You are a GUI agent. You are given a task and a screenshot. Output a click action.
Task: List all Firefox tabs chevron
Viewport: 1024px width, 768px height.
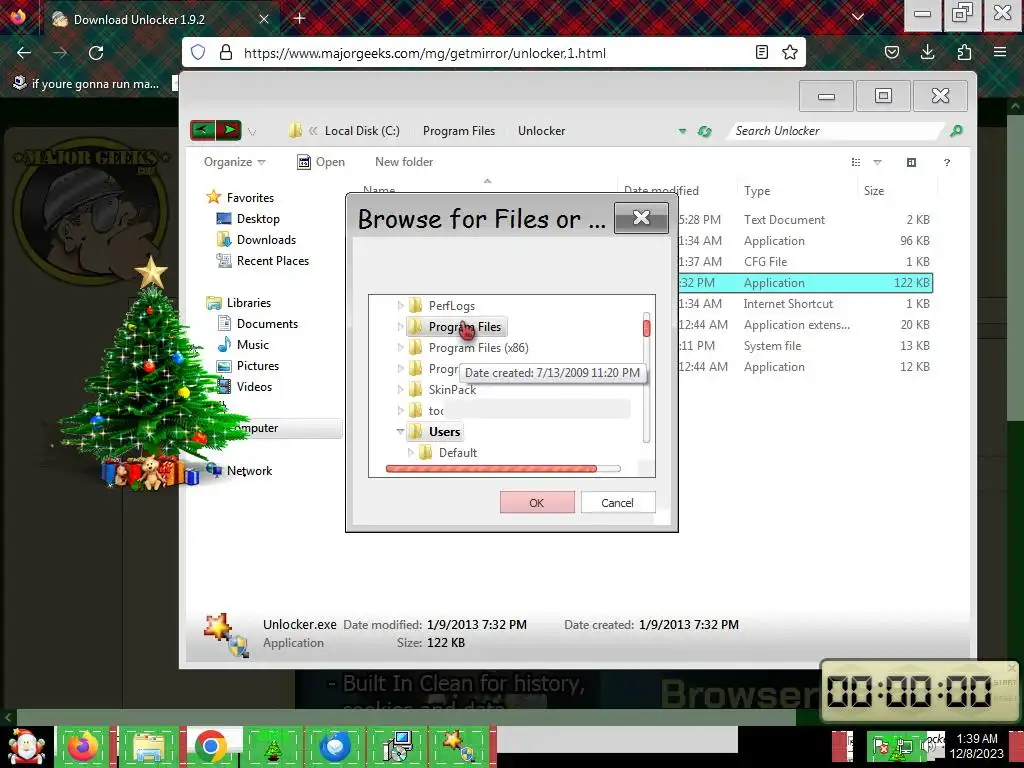[858, 18]
